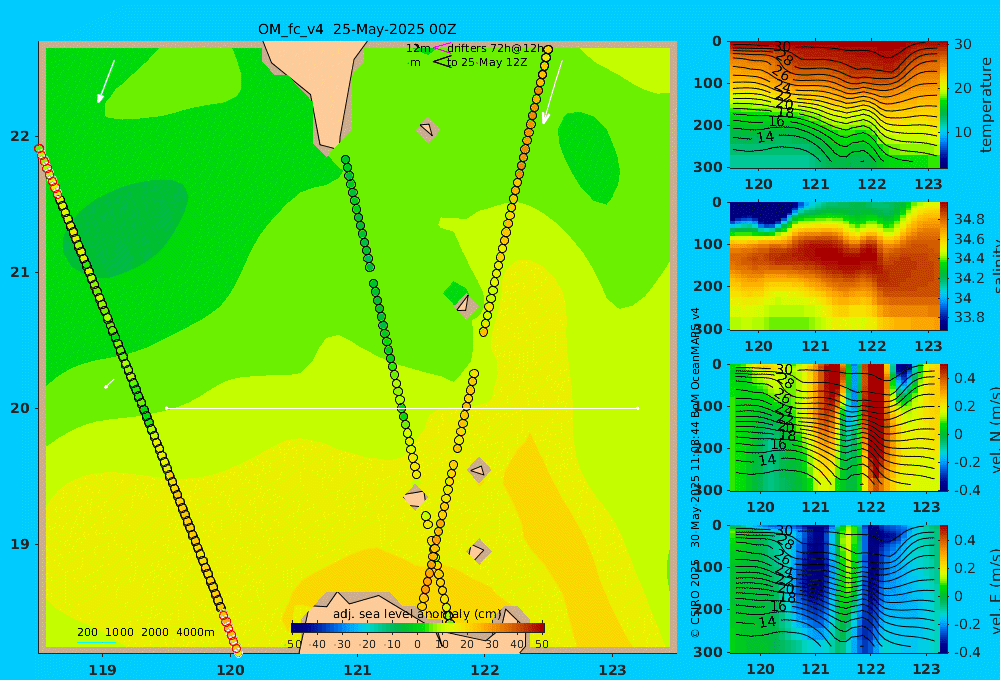Image resolution: width=1000 pixels, height=680 pixels.
Task: Click the sea level anomaly colorbar
Action: pyautogui.click(x=418, y=627)
